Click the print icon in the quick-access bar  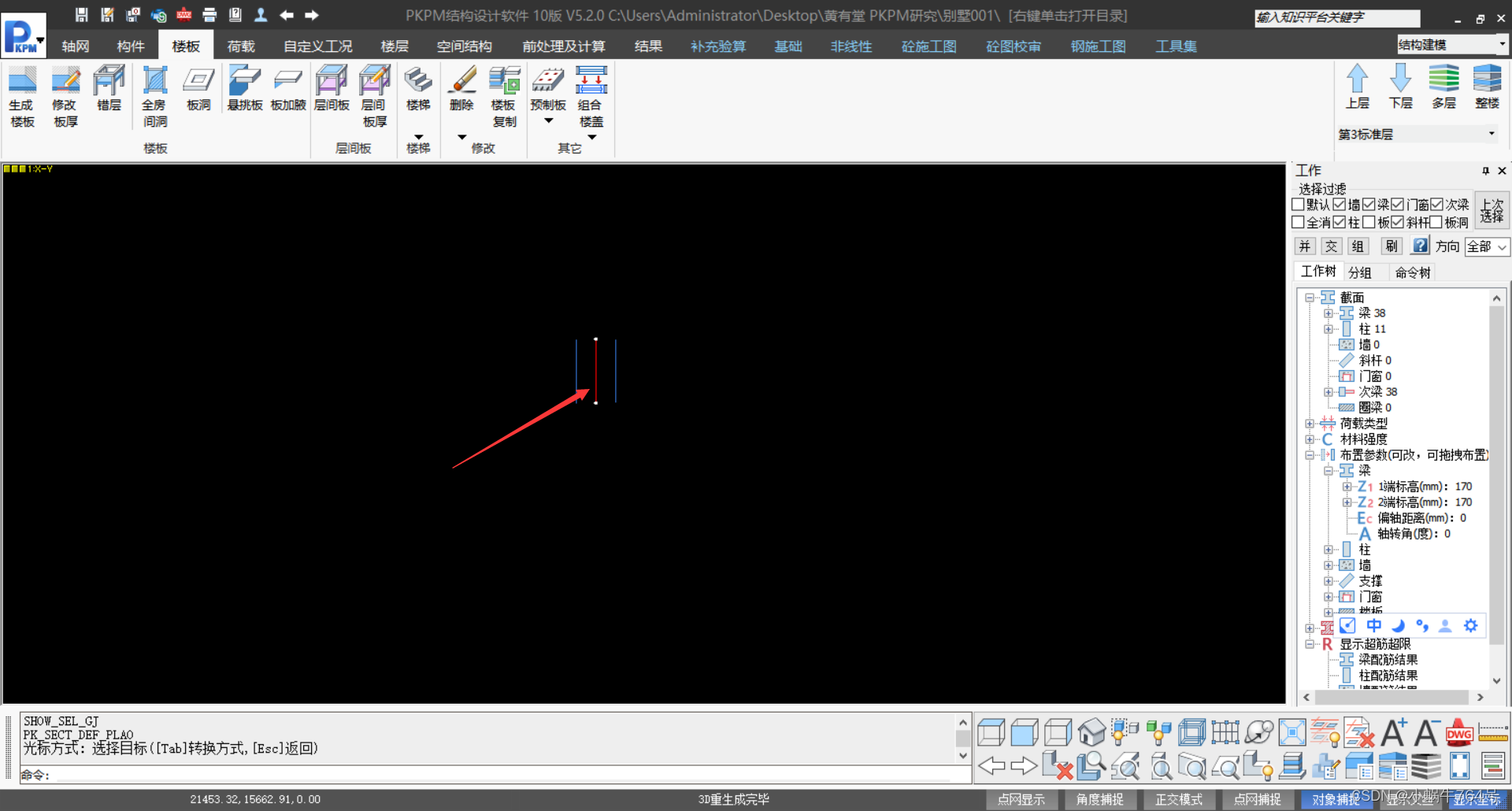pos(209,15)
